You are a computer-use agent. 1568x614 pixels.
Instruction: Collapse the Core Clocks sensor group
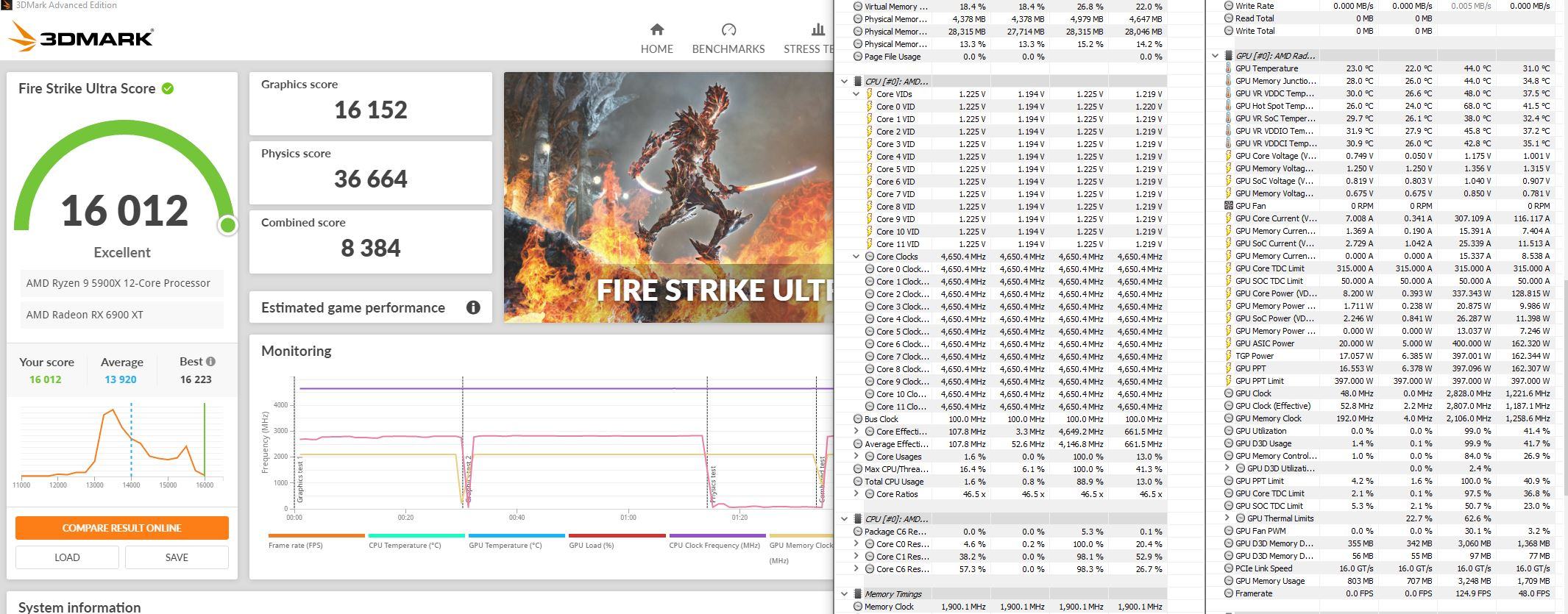(x=856, y=257)
